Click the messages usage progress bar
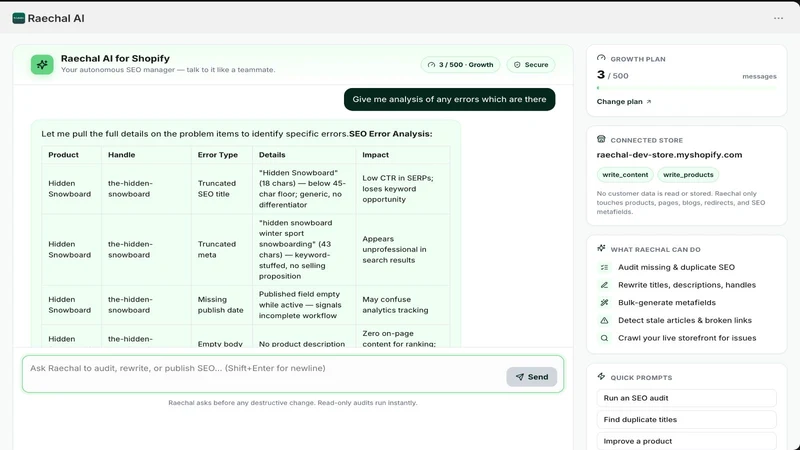The width and height of the screenshot is (800, 450). tap(686, 88)
